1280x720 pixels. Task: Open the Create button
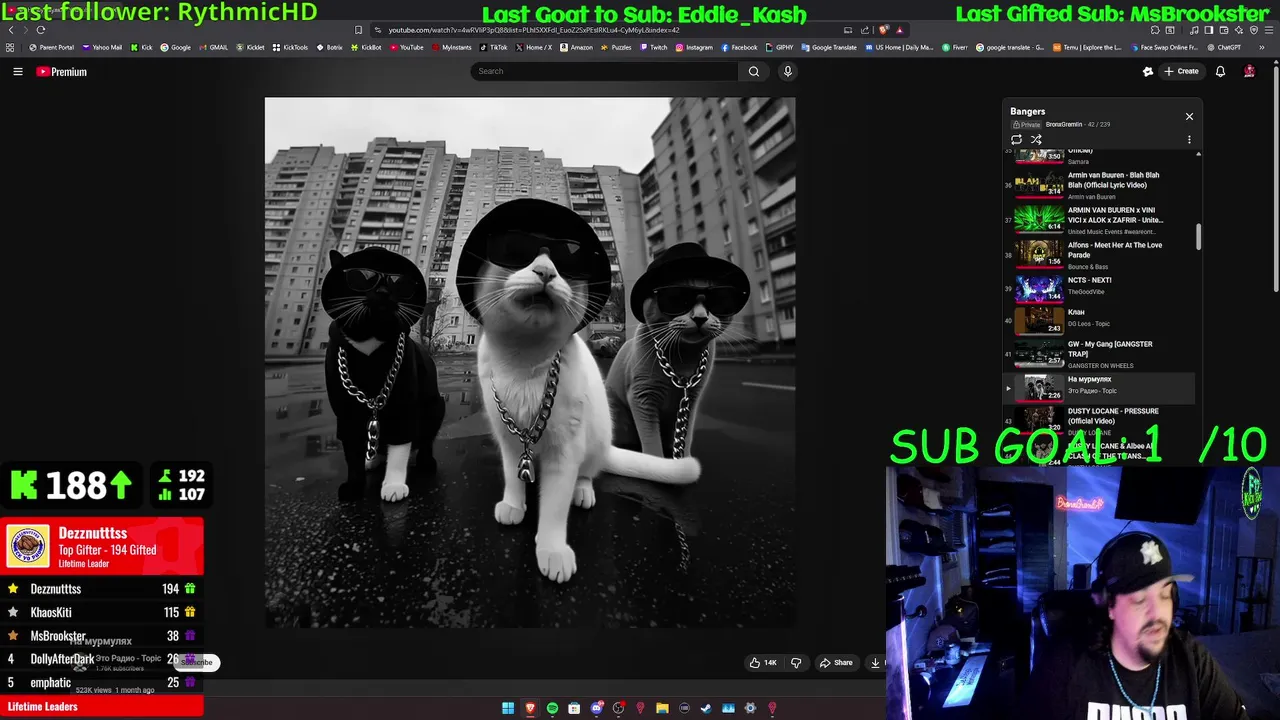point(1181,71)
